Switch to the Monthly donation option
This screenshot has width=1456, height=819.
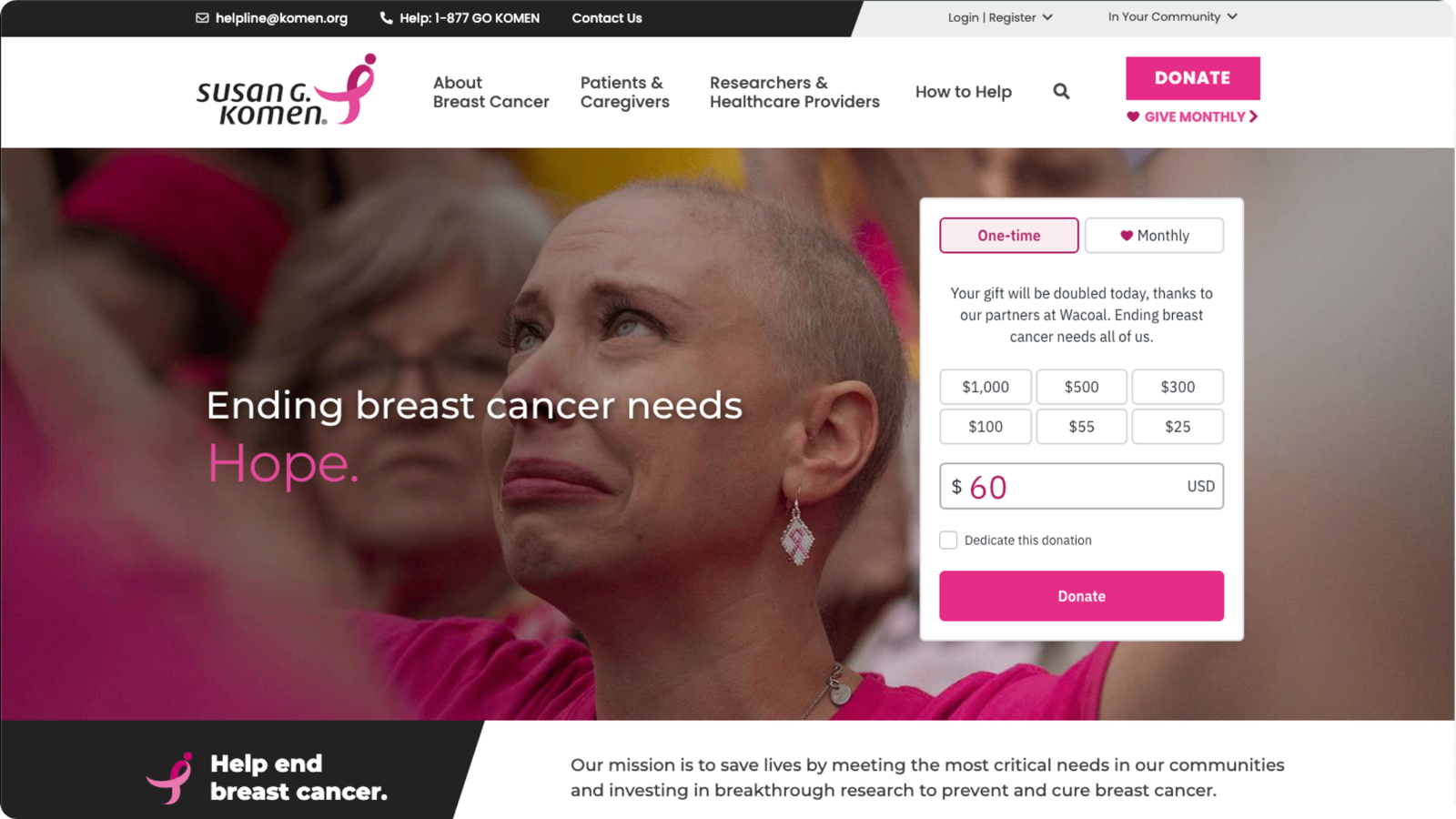[1154, 236]
